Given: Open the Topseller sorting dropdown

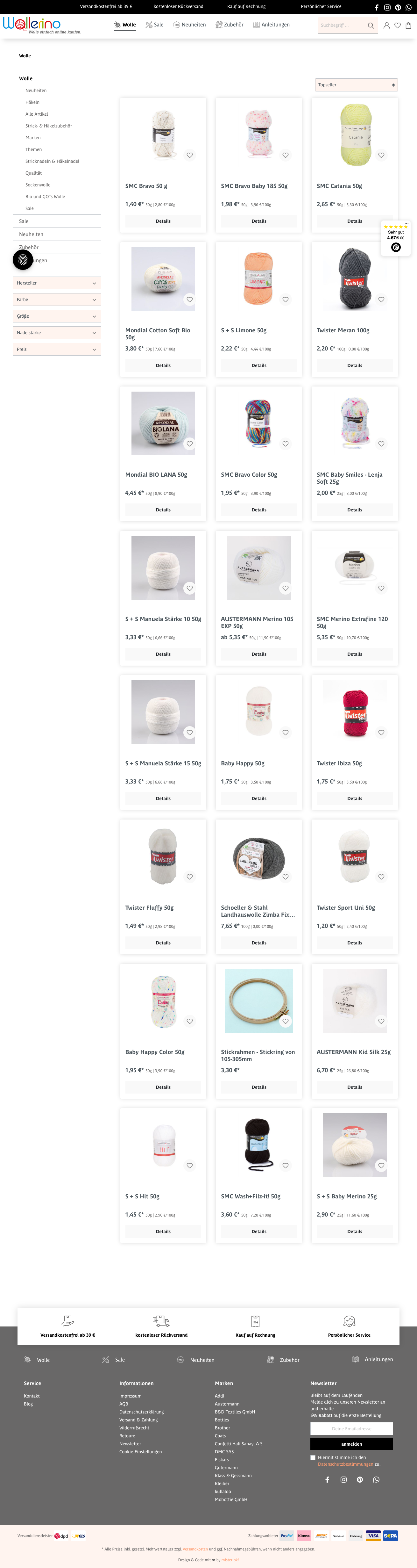Looking at the screenshot, I should (x=356, y=85).
